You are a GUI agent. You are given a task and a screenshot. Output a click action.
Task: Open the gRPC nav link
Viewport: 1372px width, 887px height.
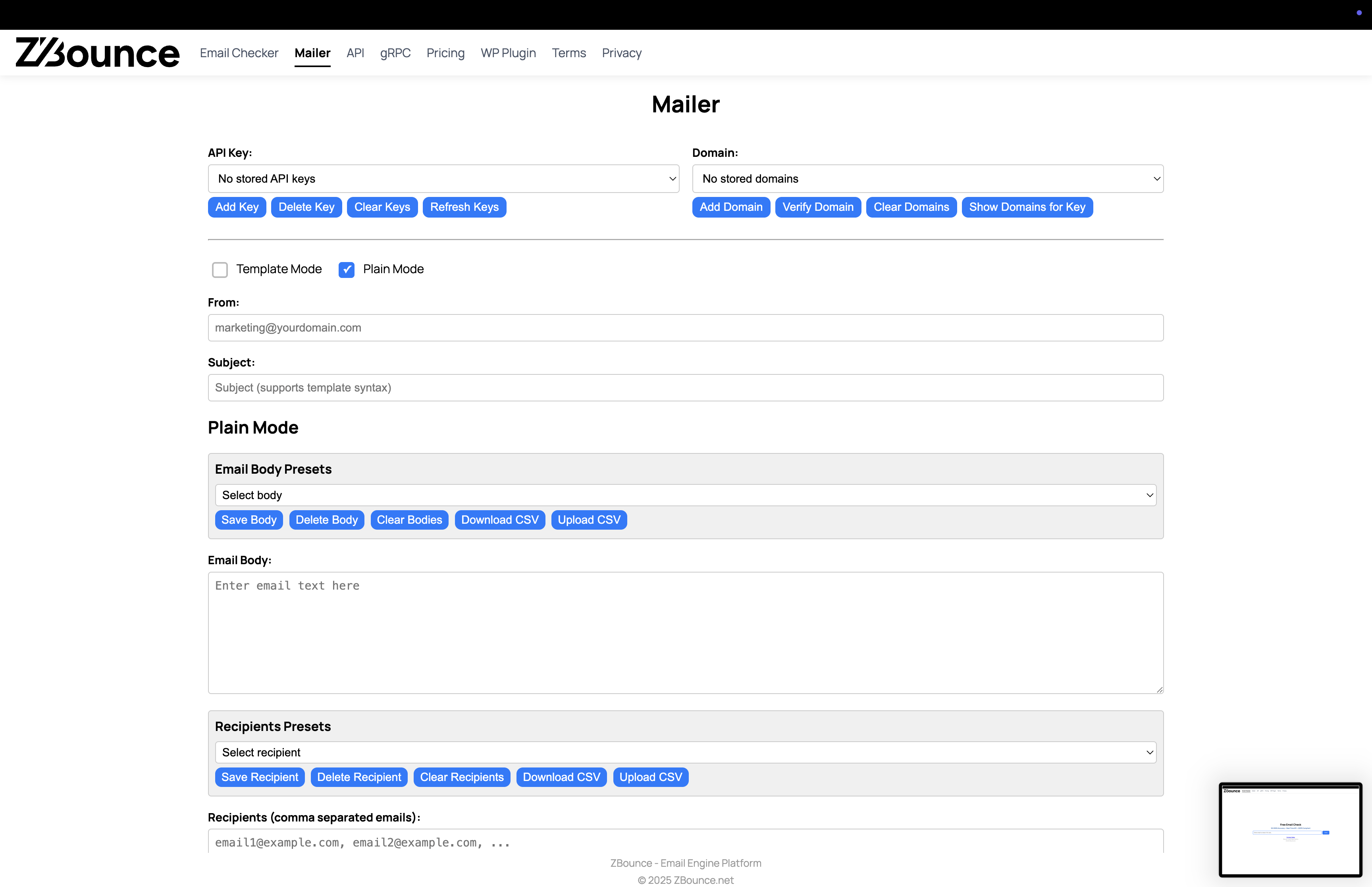(x=395, y=53)
